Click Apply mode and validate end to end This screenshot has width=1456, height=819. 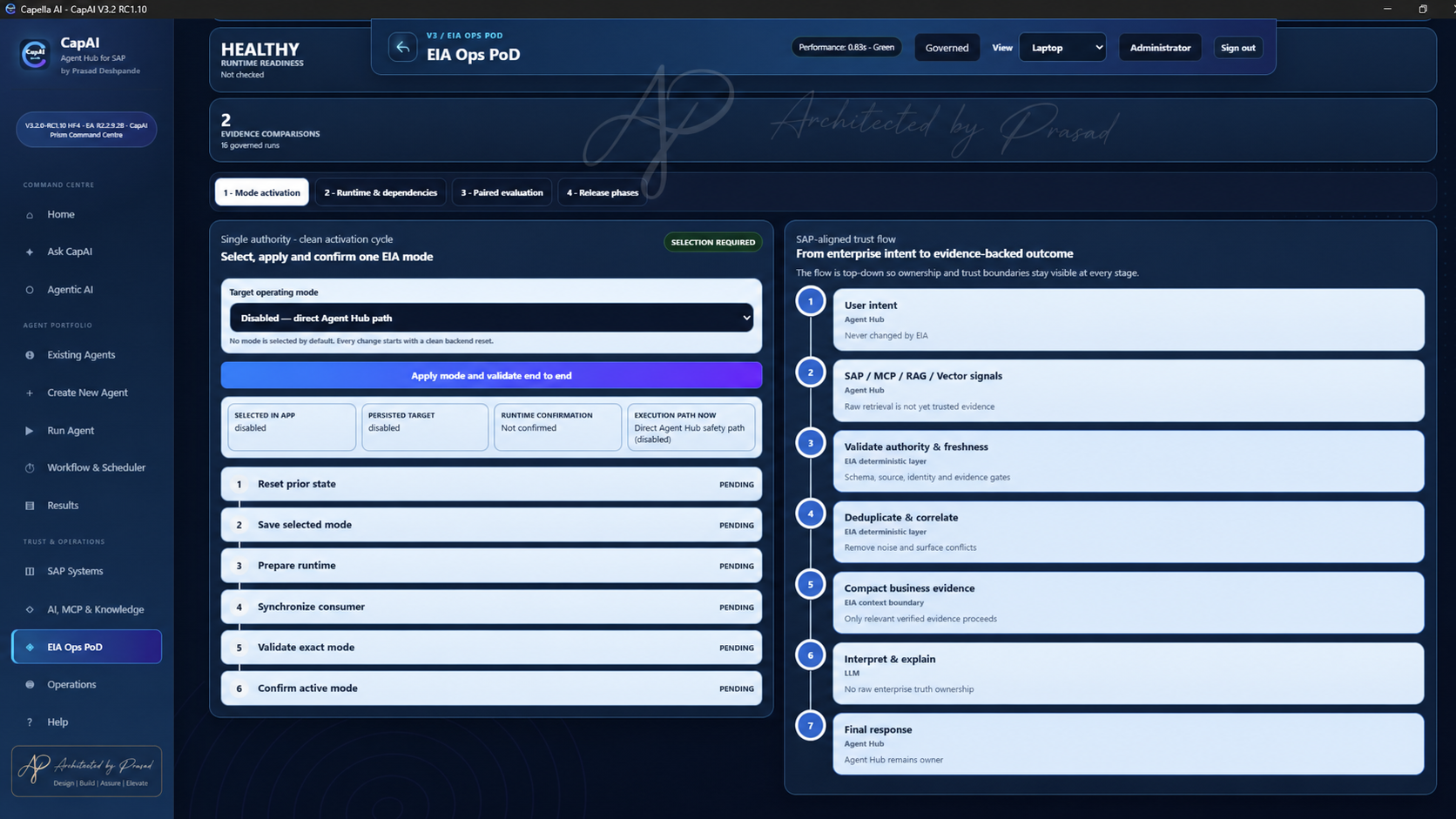click(x=491, y=375)
